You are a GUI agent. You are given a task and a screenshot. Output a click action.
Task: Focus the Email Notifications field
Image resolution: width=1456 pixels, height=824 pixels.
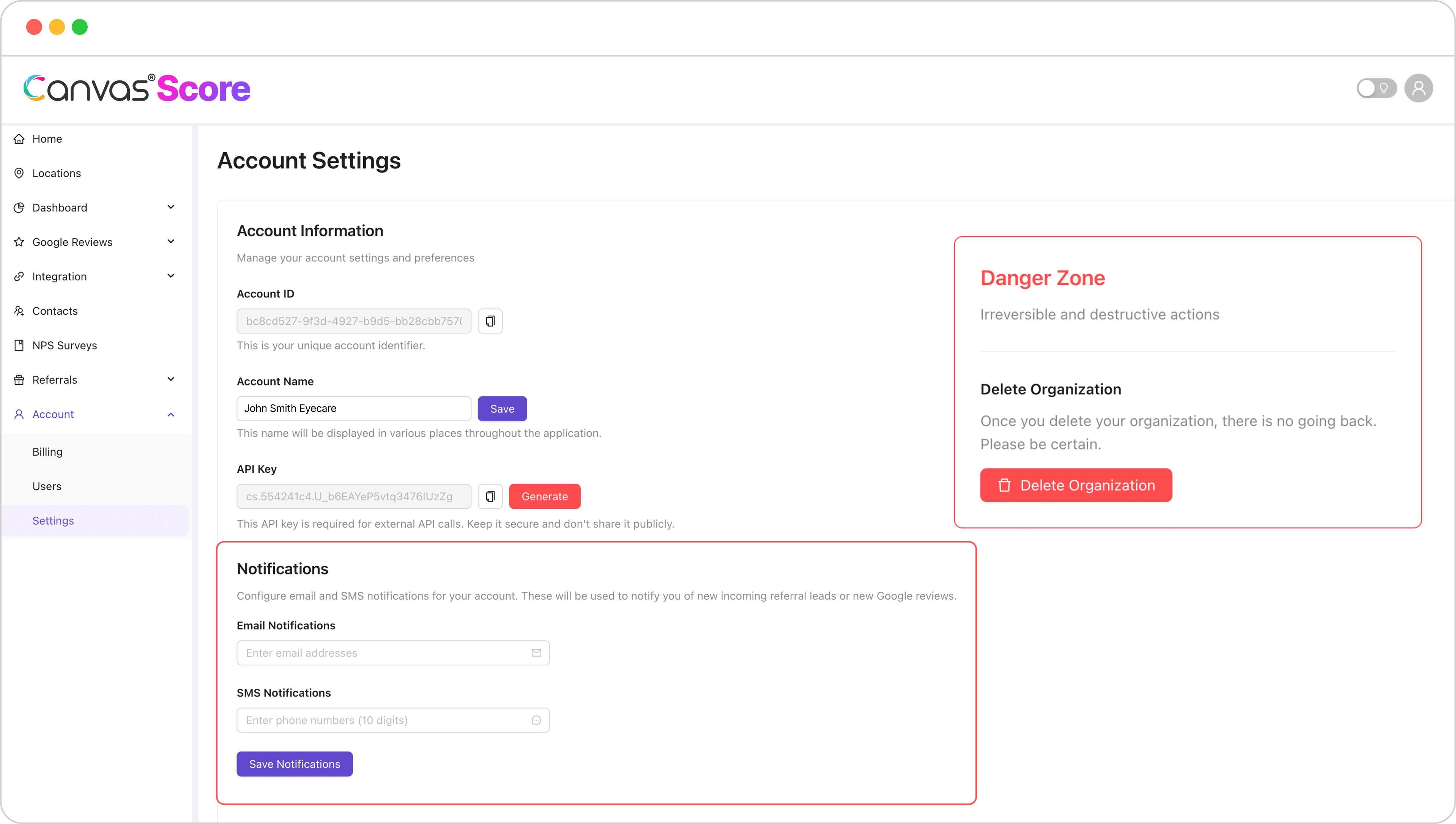pyautogui.click(x=393, y=653)
